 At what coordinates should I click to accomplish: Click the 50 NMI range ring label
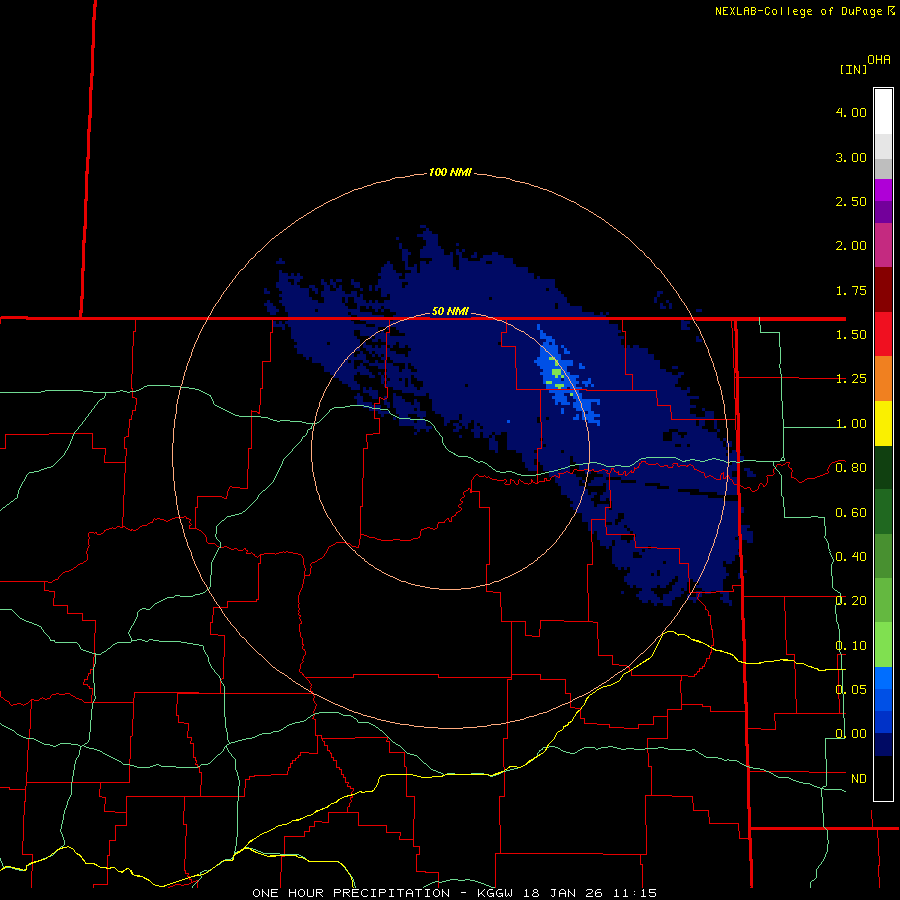[450, 311]
